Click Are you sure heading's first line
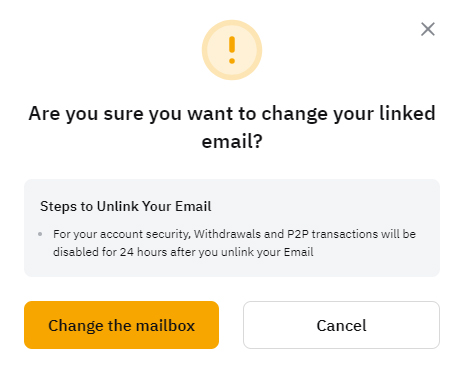Viewport: 459px width, 367px height. [x=232, y=114]
